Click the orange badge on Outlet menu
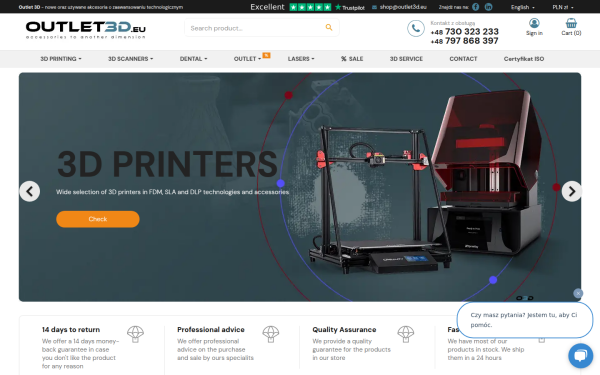Image resolution: width=600 pixels, height=375 pixels. (x=266, y=55)
